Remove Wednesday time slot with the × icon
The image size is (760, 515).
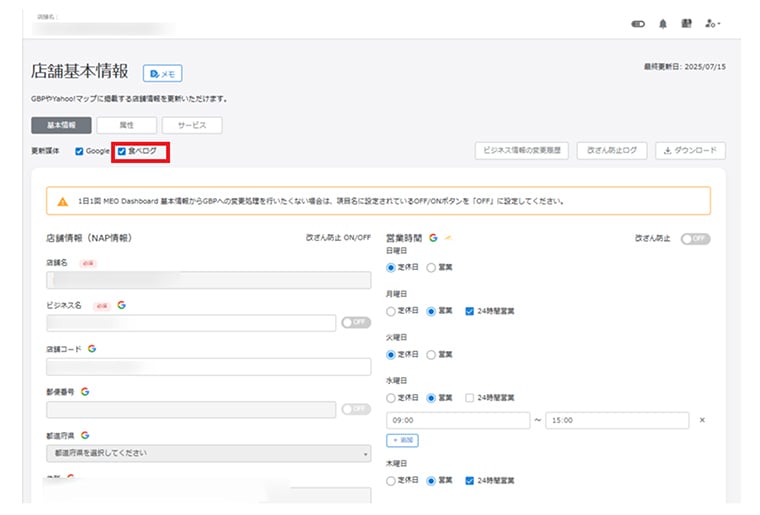(x=702, y=420)
